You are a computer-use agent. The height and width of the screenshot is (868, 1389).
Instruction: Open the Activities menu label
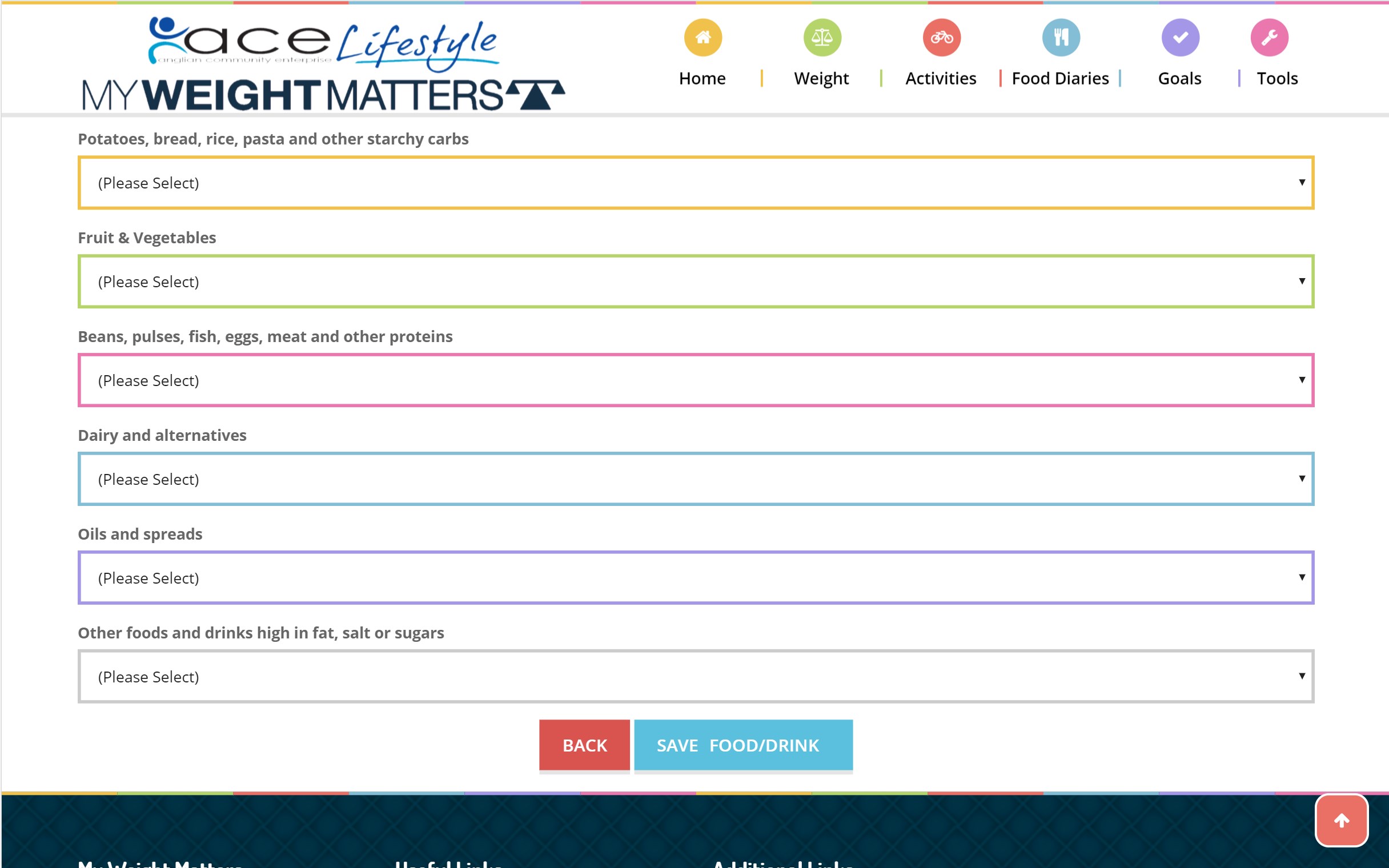(x=940, y=78)
